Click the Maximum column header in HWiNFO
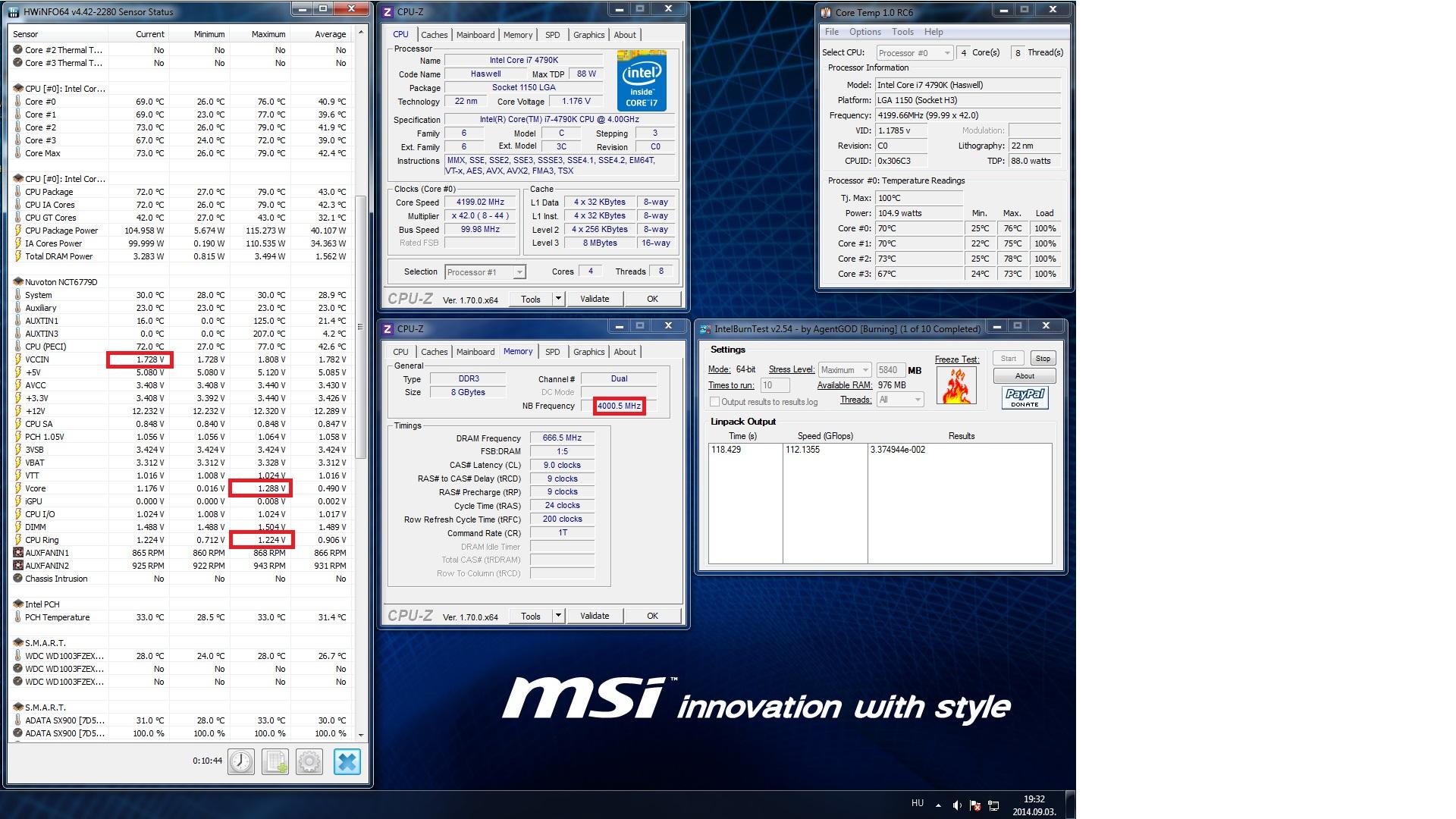Viewport: 1456px width, 819px height. 261,34
